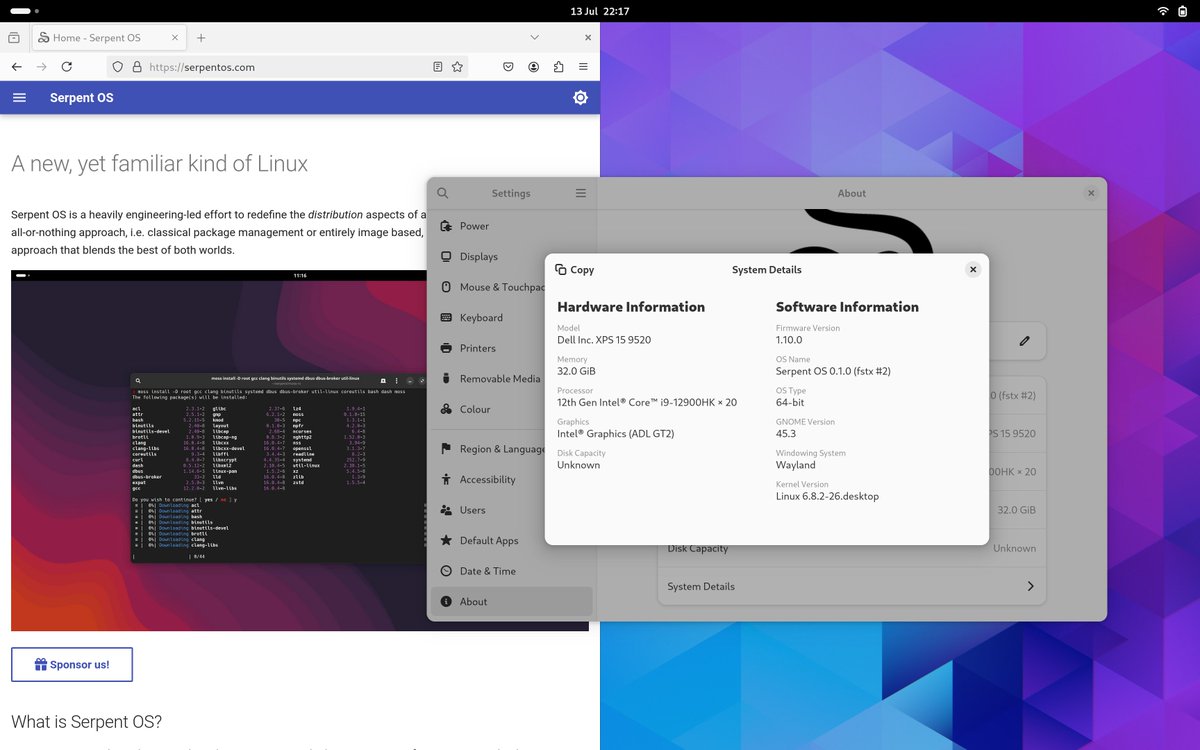The height and width of the screenshot is (750, 1200).
Task: Open browser extensions puzzle icon
Action: (x=558, y=67)
